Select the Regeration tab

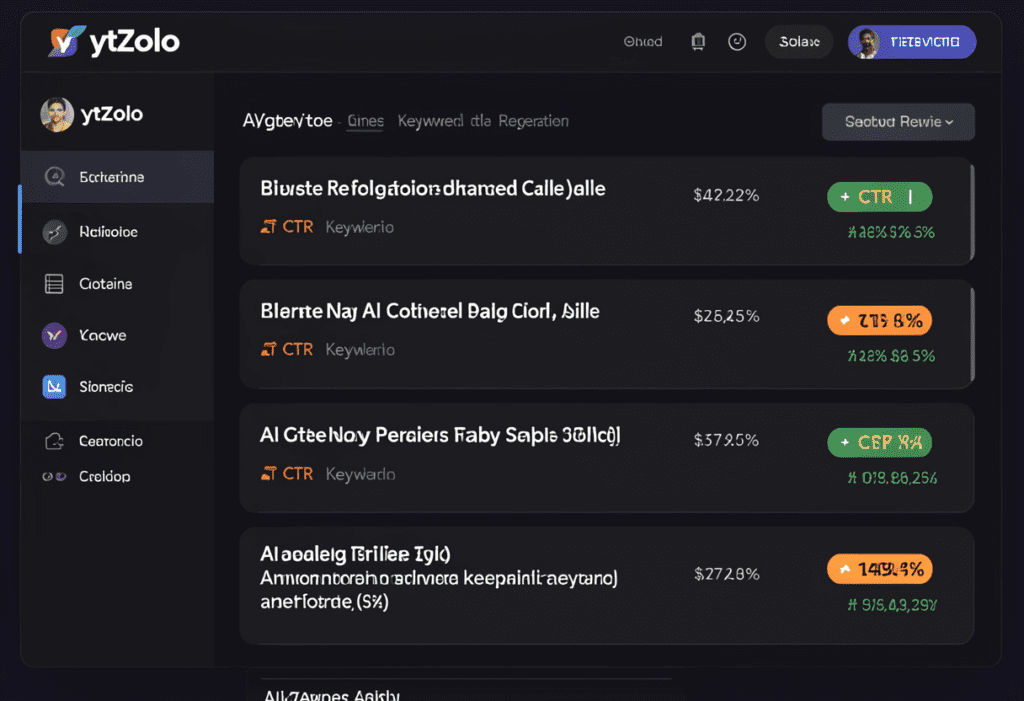(533, 121)
